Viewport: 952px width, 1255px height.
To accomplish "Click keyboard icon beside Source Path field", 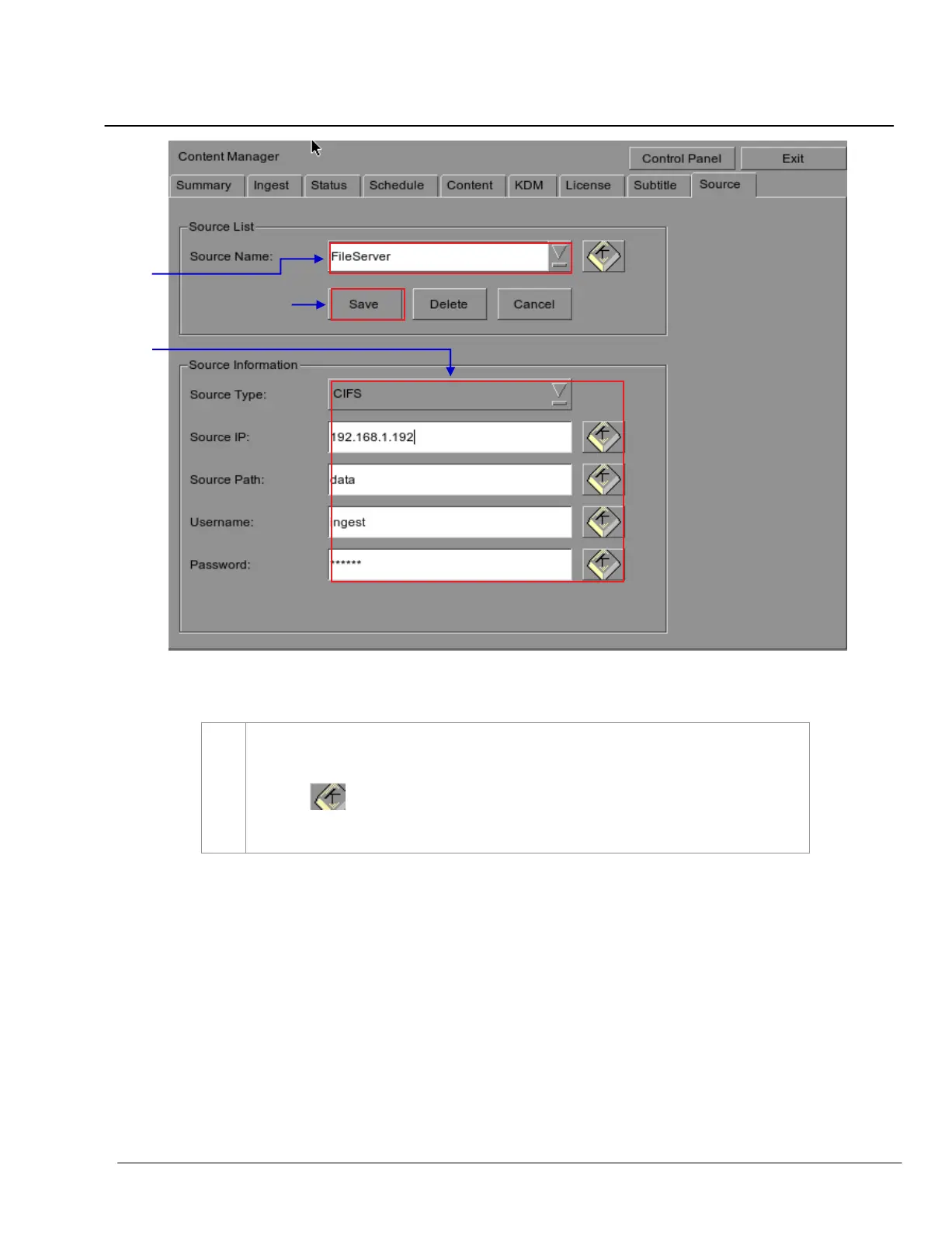I will tap(603, 480).
